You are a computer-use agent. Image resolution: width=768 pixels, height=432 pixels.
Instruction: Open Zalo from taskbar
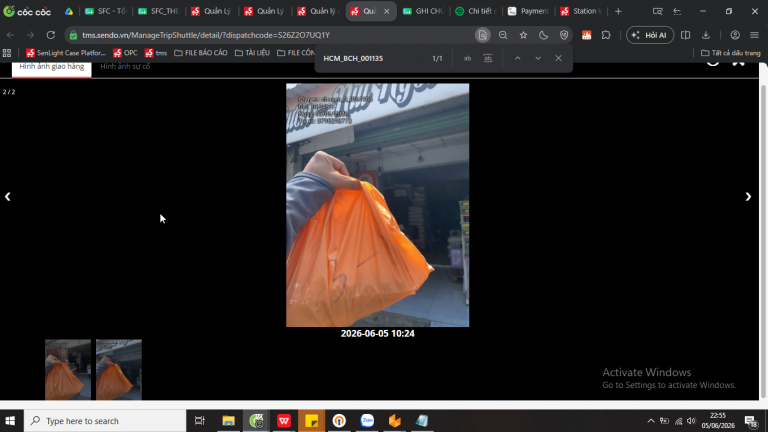point(367,421)
